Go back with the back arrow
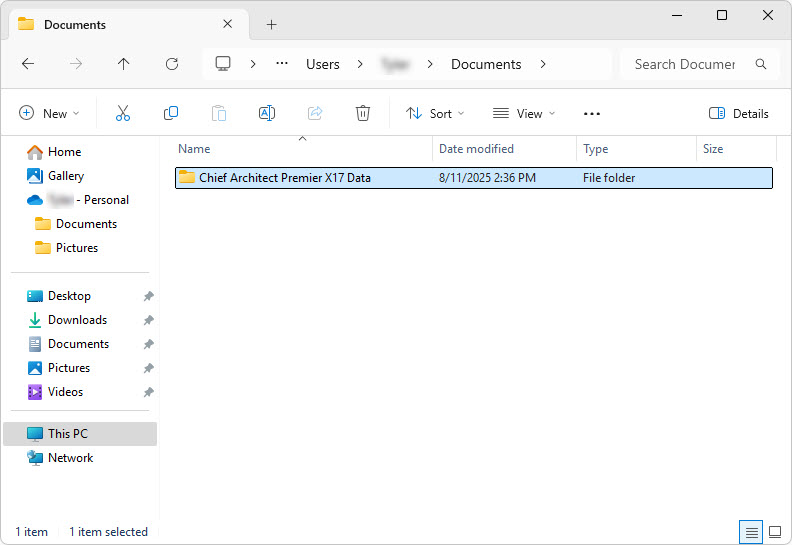Image resolution: width=792 pixels, height=545 pixels. [x=28, y=64]
